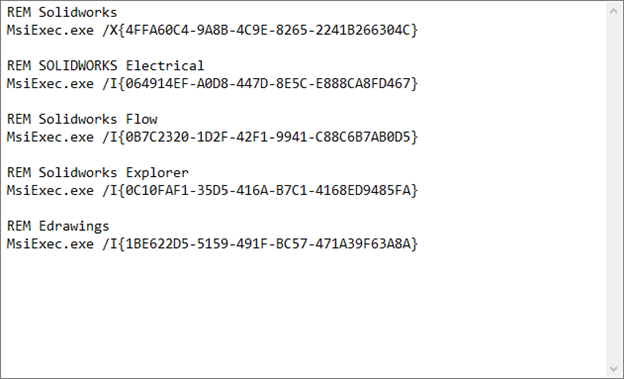Click the word 'Electrical'
The width and height of the screenshot is (624, 379).
[x=165, y=66]
